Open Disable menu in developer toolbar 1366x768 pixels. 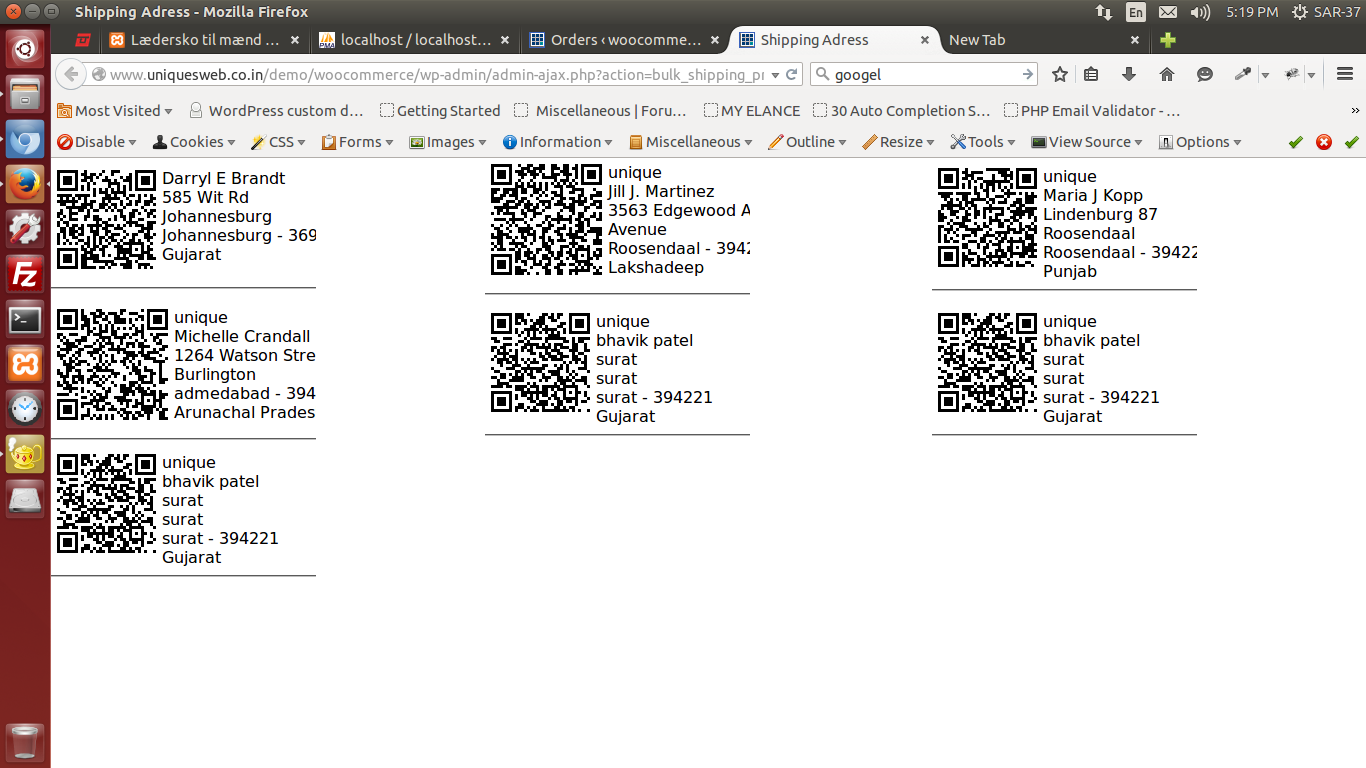tap(97, 142)
